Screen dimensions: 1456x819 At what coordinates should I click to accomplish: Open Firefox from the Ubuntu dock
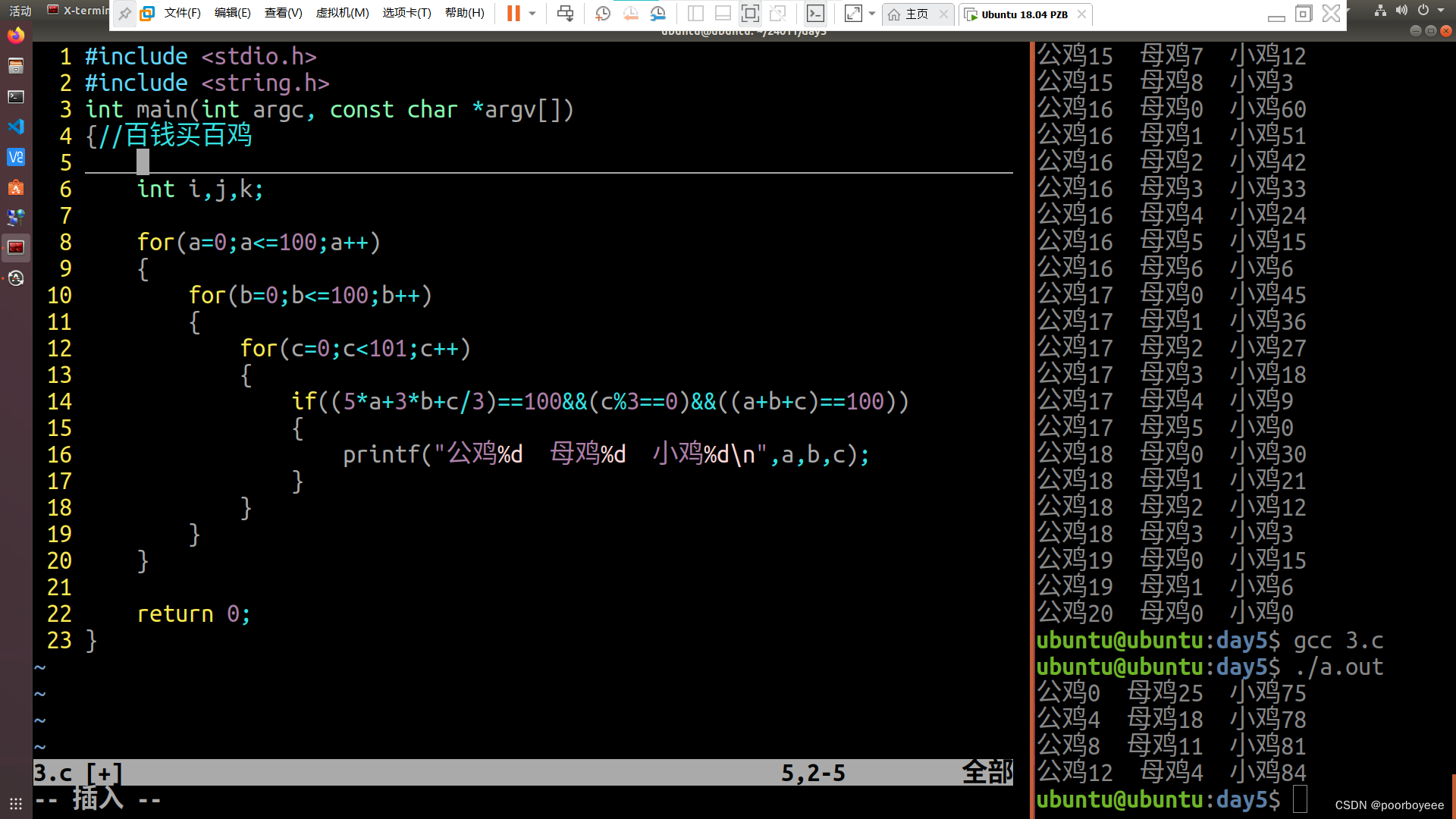16,36
